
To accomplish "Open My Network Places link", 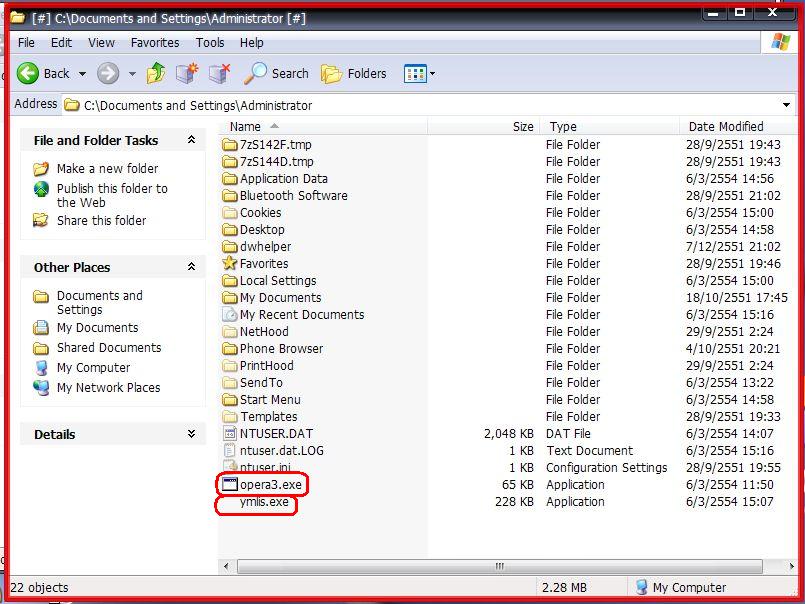I will pos(108,388).
